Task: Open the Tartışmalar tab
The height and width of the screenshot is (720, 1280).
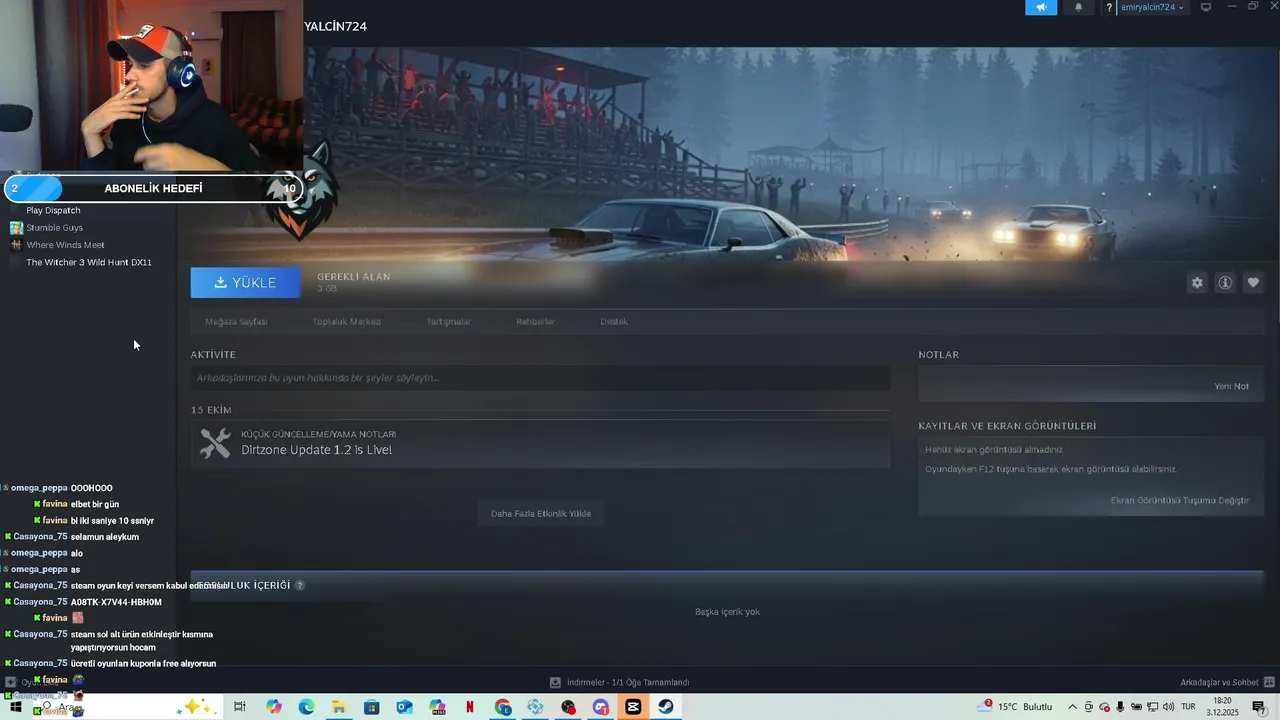Action: pos(448,322)
